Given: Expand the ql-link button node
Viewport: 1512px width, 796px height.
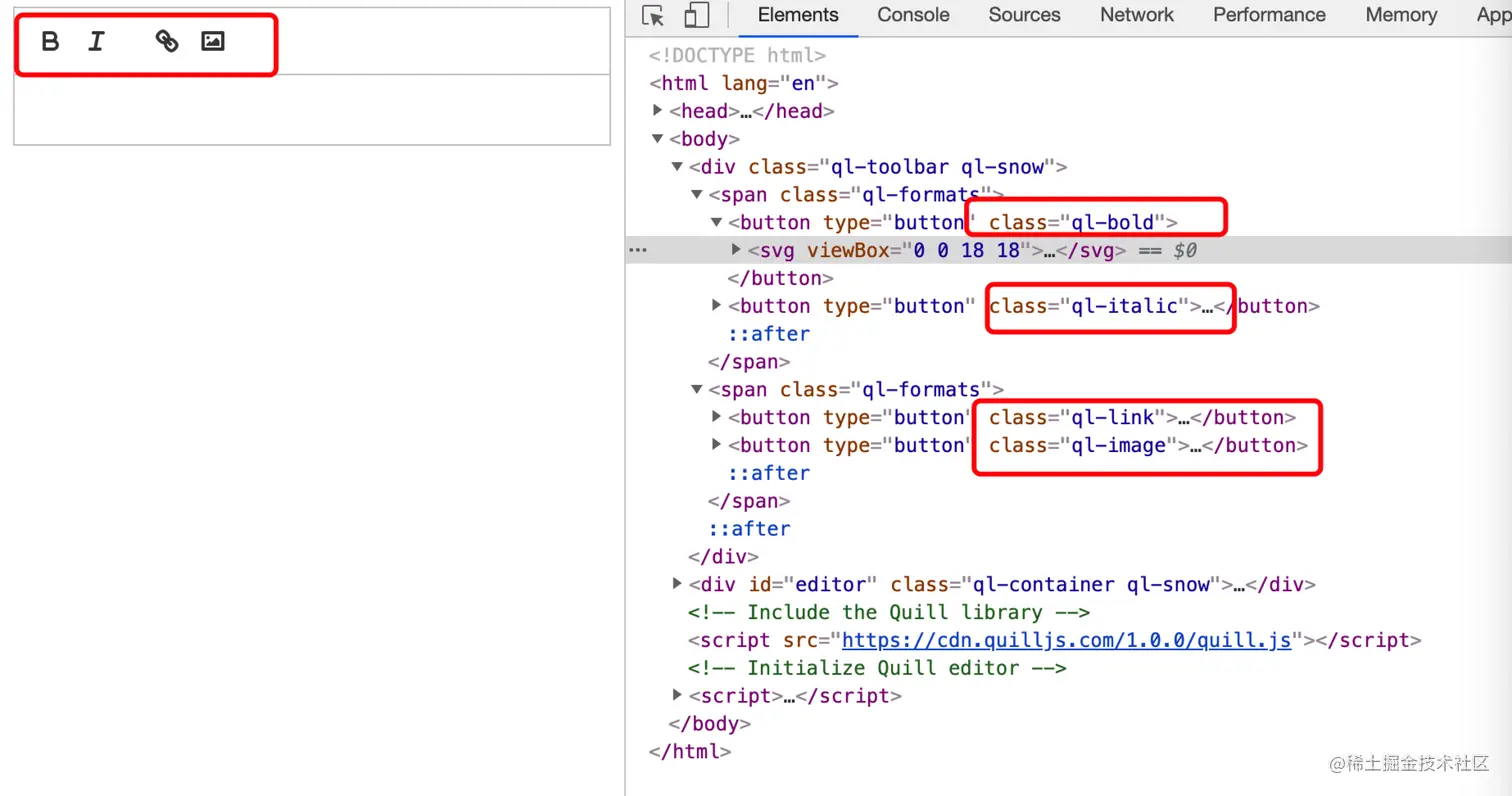Looking at the screenshot, I should (717, 417).
